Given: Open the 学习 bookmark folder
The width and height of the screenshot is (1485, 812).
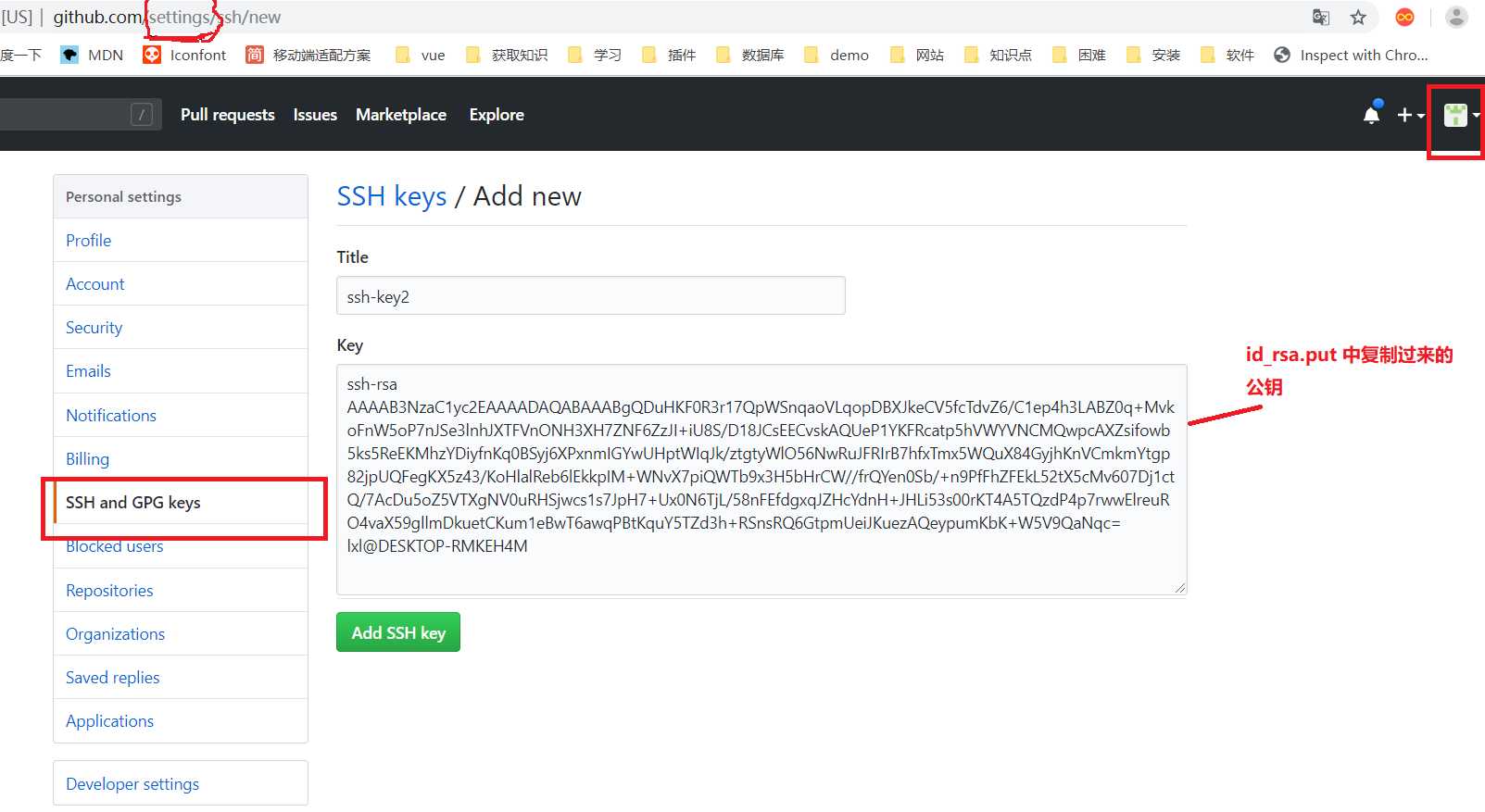Looking at the screenshot, I should pyautogui.click(x=595, y=55).
